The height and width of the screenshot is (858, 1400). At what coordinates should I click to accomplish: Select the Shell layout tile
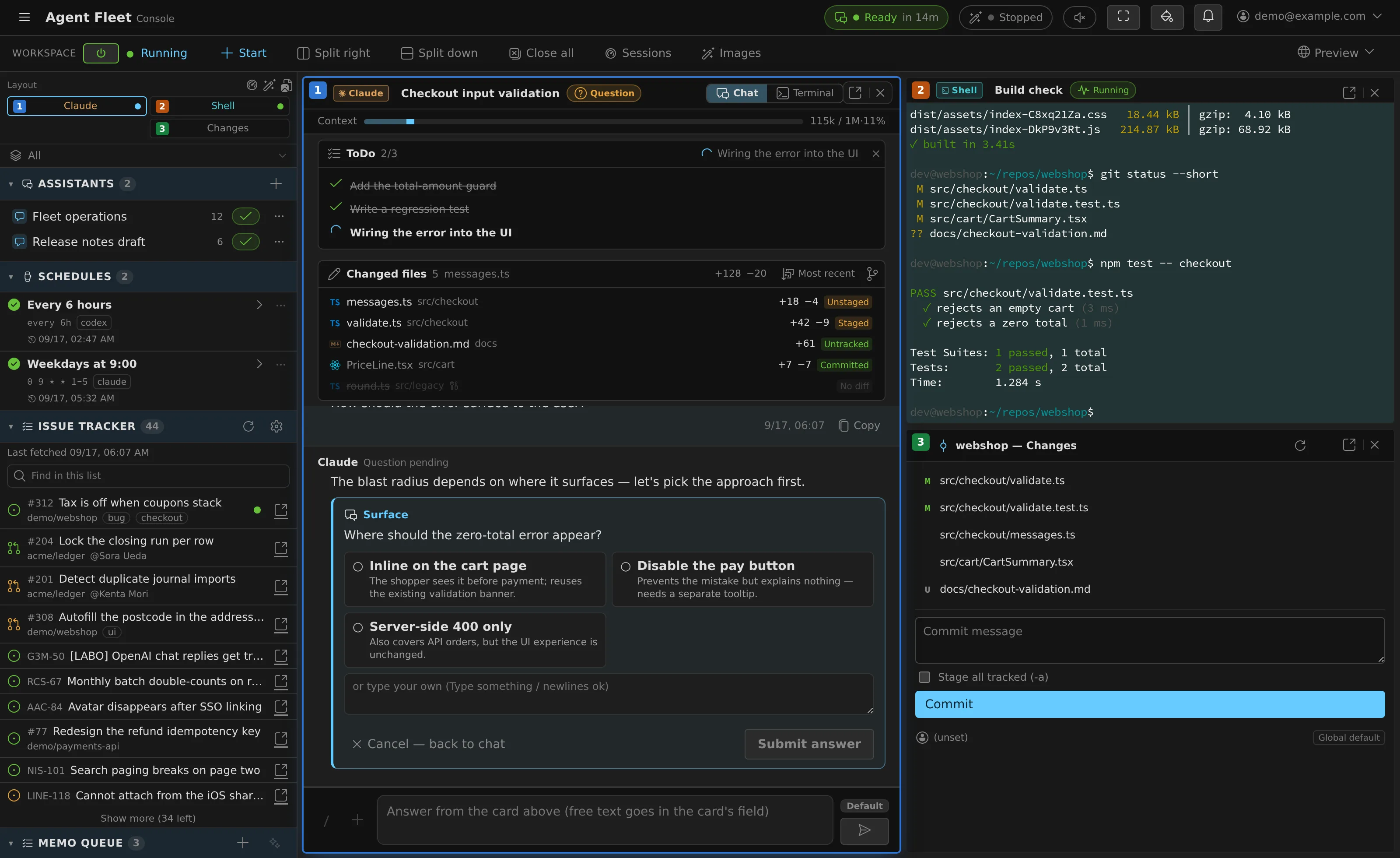219,106
